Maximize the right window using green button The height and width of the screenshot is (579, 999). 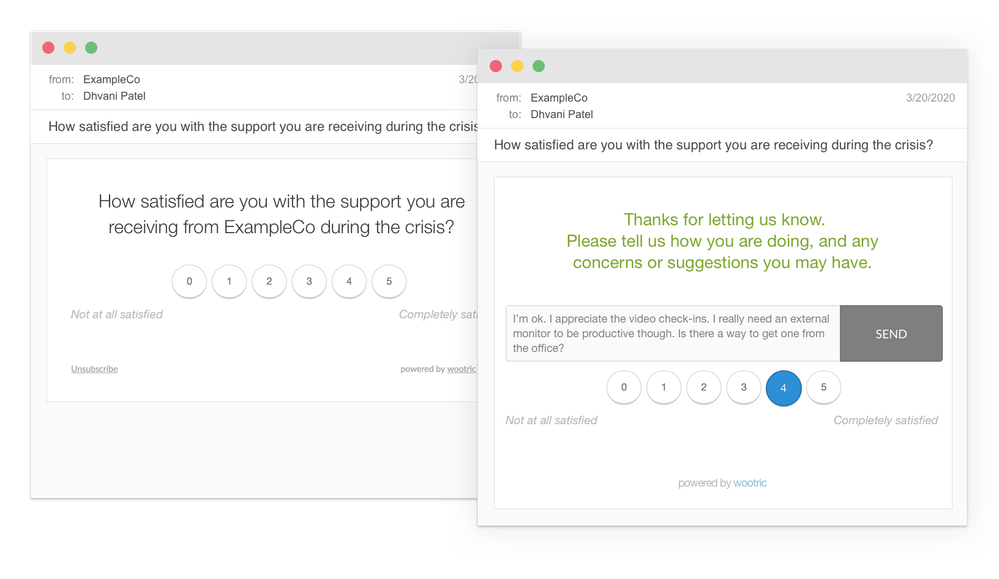click(539, 66)
